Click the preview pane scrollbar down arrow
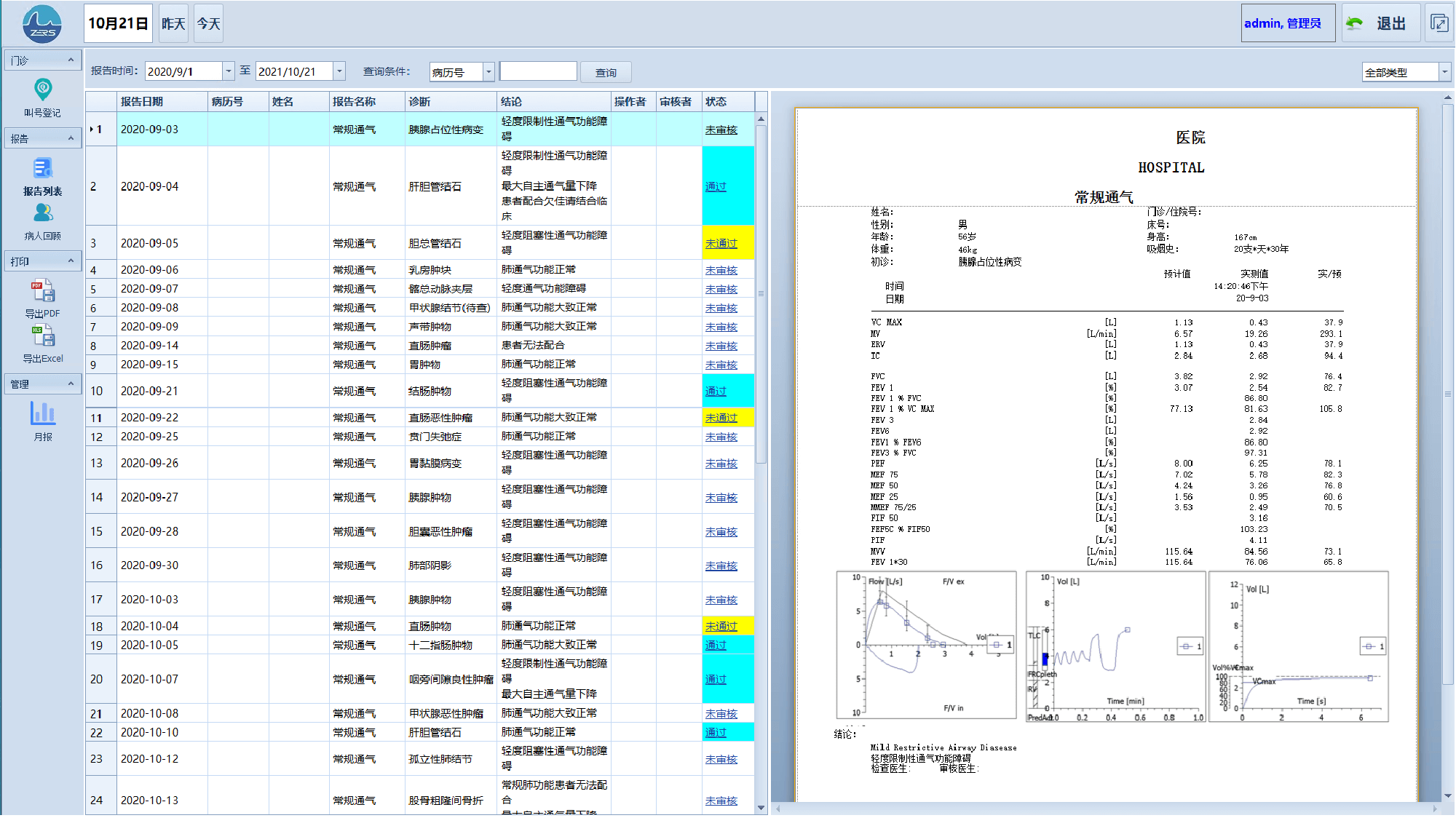Viewport: 1456px width, 818px height. (x=1448, y=796)
